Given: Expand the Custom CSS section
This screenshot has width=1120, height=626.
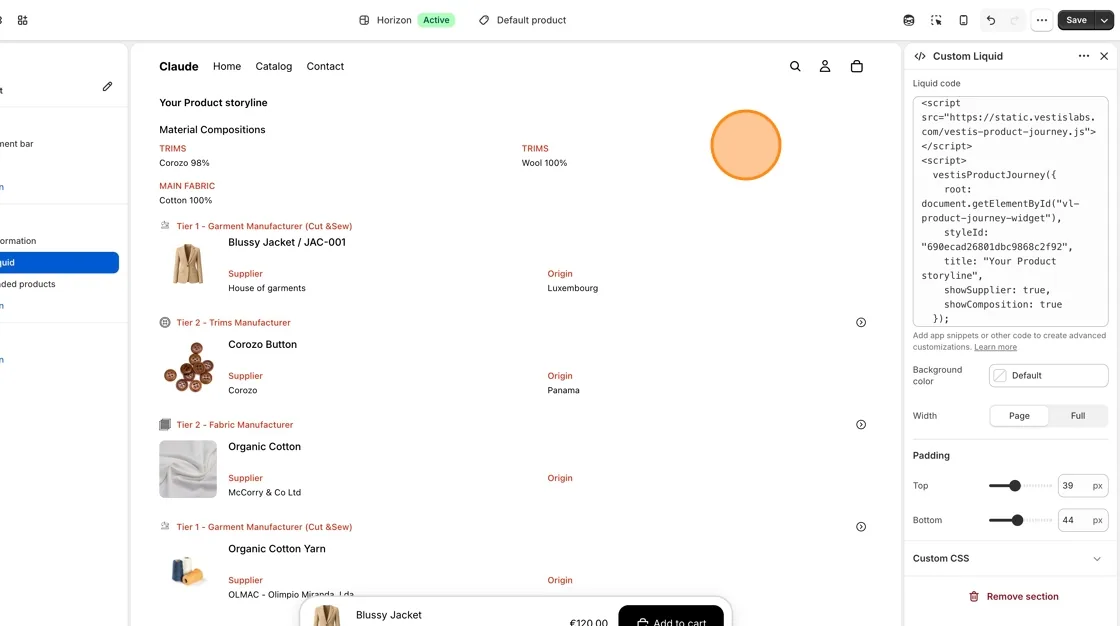Looking at the screenshot, I should [1010, 558].
